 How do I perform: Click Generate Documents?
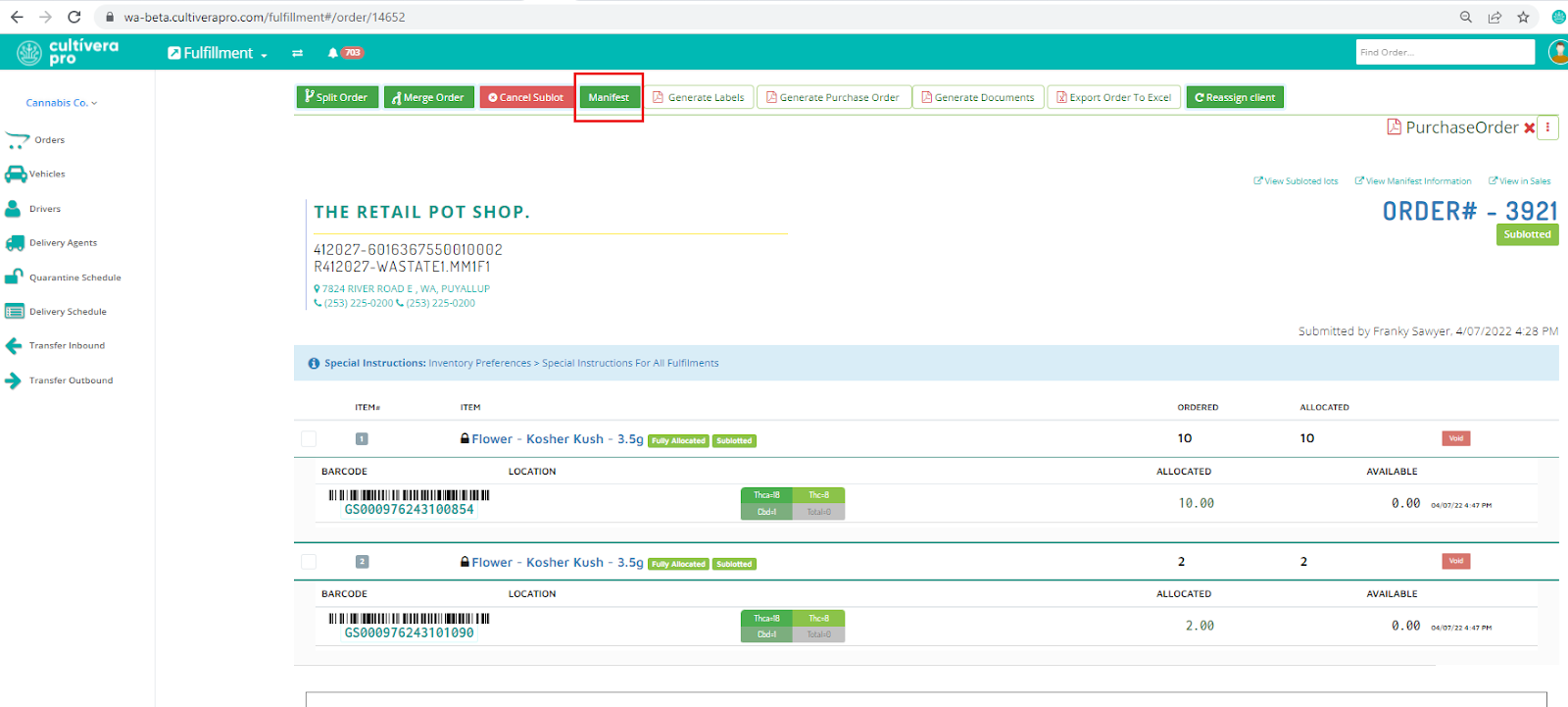click(978, 97)
